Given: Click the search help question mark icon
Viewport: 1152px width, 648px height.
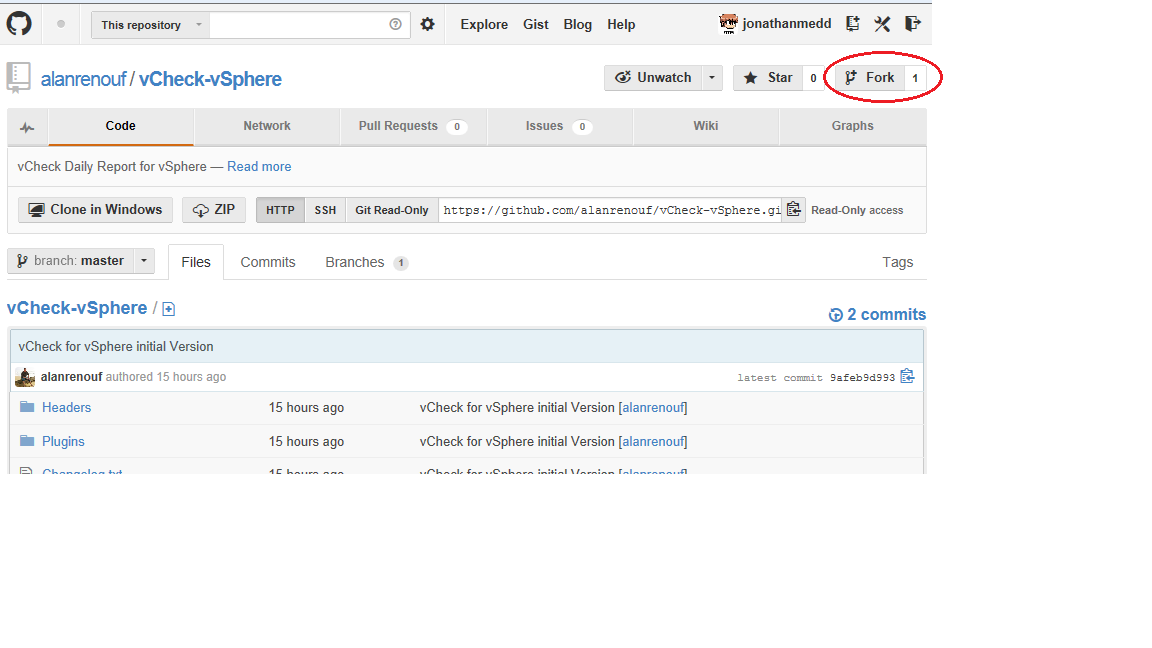Looking at the screenshot, I should point(395,24).
